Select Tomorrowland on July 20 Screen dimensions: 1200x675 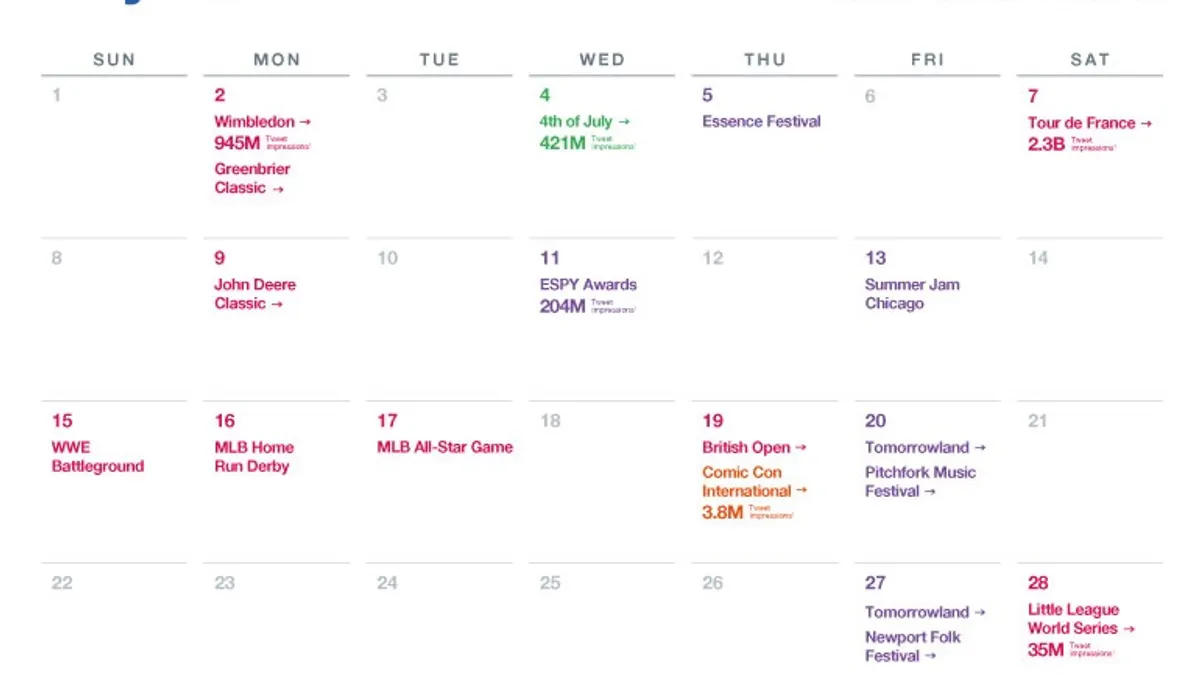(925, 448)
